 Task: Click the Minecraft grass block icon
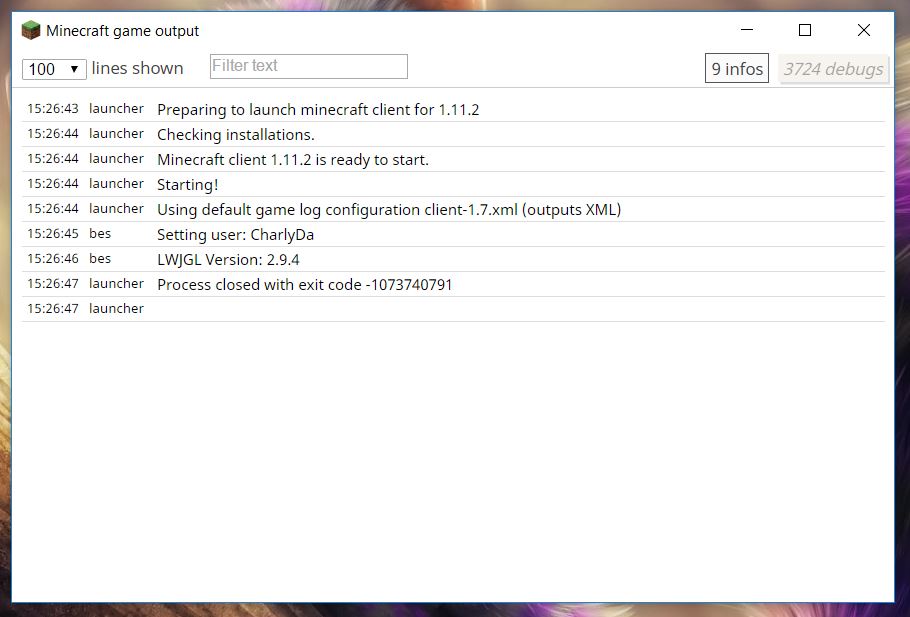coord(31,30)
